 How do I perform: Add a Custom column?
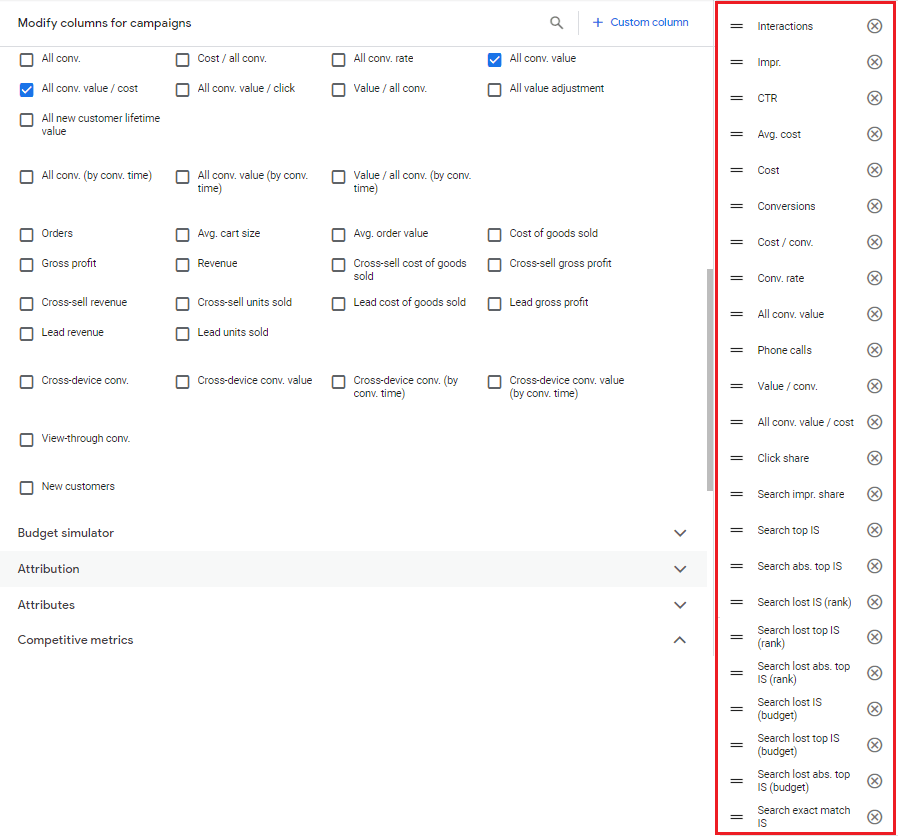pos(640,22)
